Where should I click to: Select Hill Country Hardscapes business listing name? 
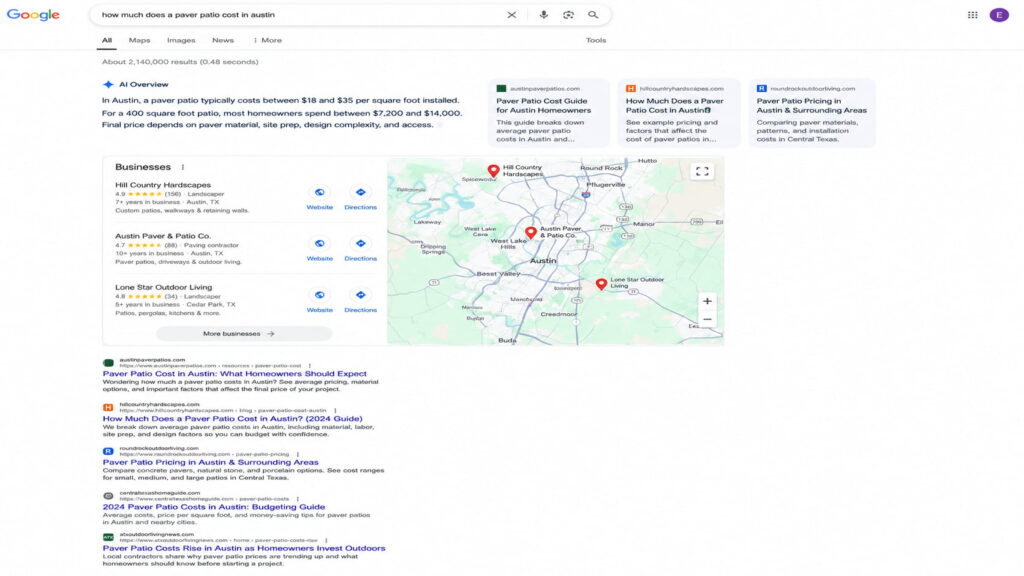coord(163,185)
